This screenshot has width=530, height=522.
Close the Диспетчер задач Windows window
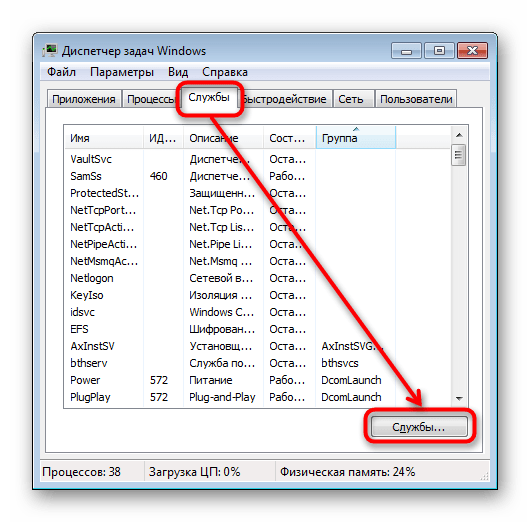[x=473, y=51]
